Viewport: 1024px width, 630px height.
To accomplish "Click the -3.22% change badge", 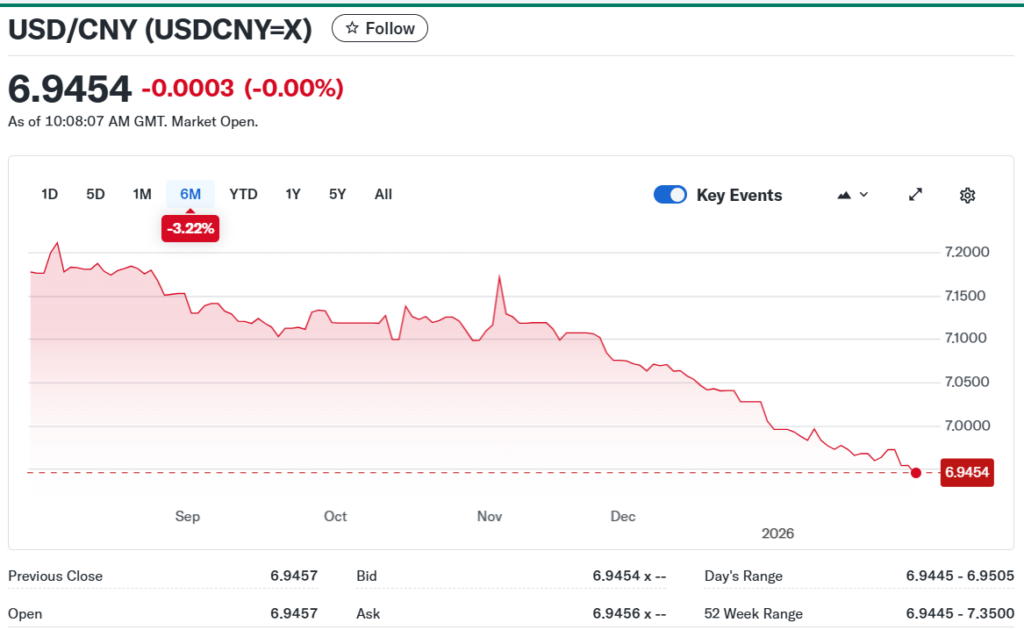I will (190, 229).
